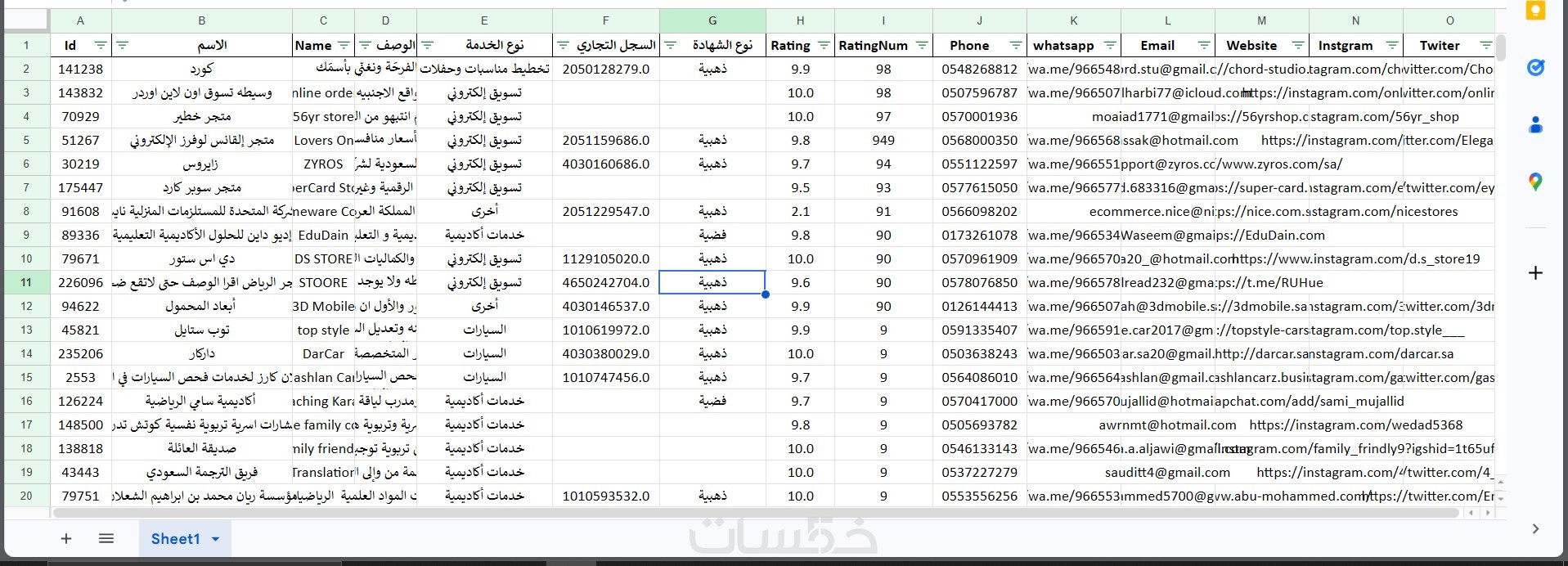Click the vertical scrollbar thumb
1568x566 pixels.
pos(1501,48)
